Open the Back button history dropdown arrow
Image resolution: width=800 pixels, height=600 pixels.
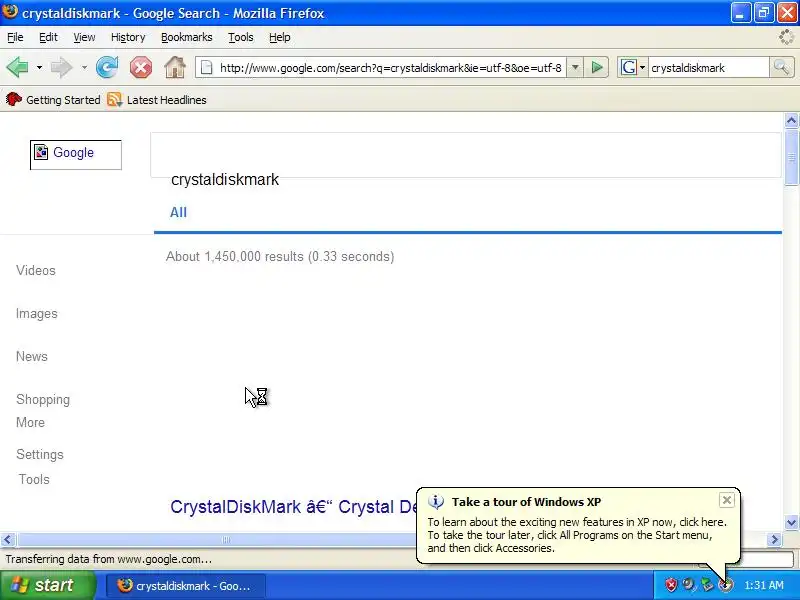pos(39,67)
